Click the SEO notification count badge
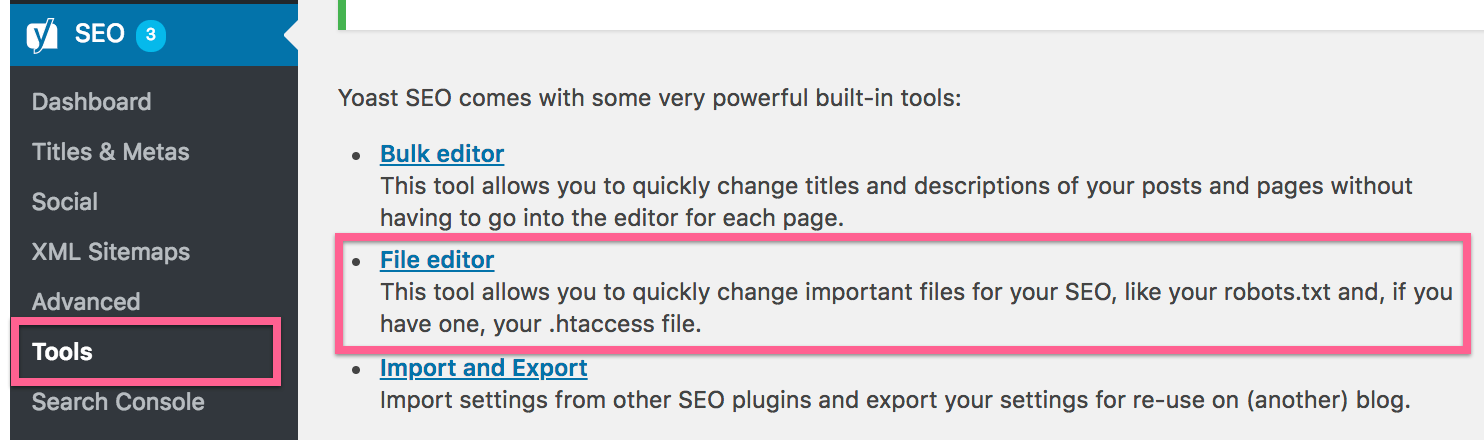The height and width of the screenshot is (440, 1484). pos(150,35)
